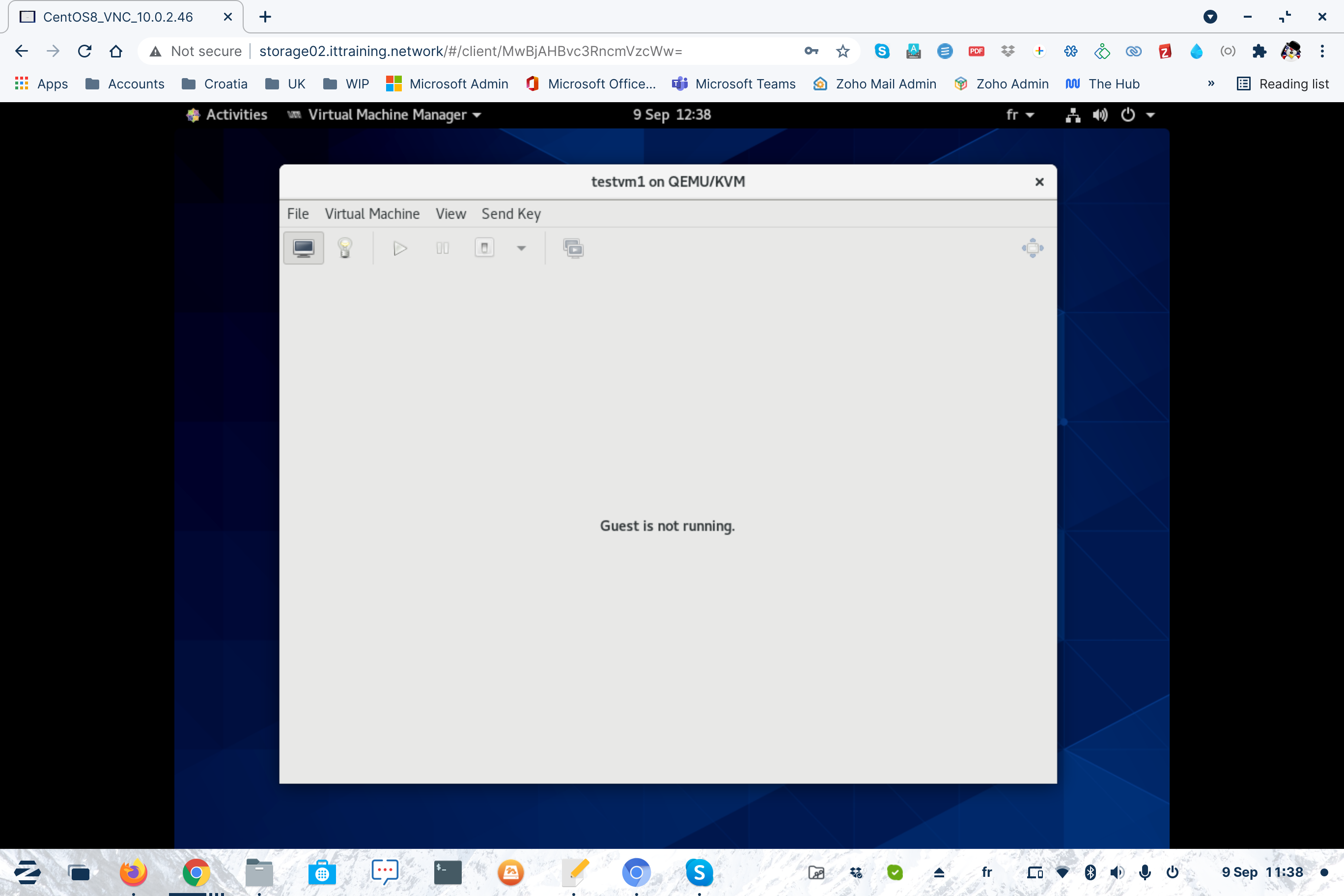Open Accounts bookmark folder
Screen dimensions: 1344x896
click(125, 84)
